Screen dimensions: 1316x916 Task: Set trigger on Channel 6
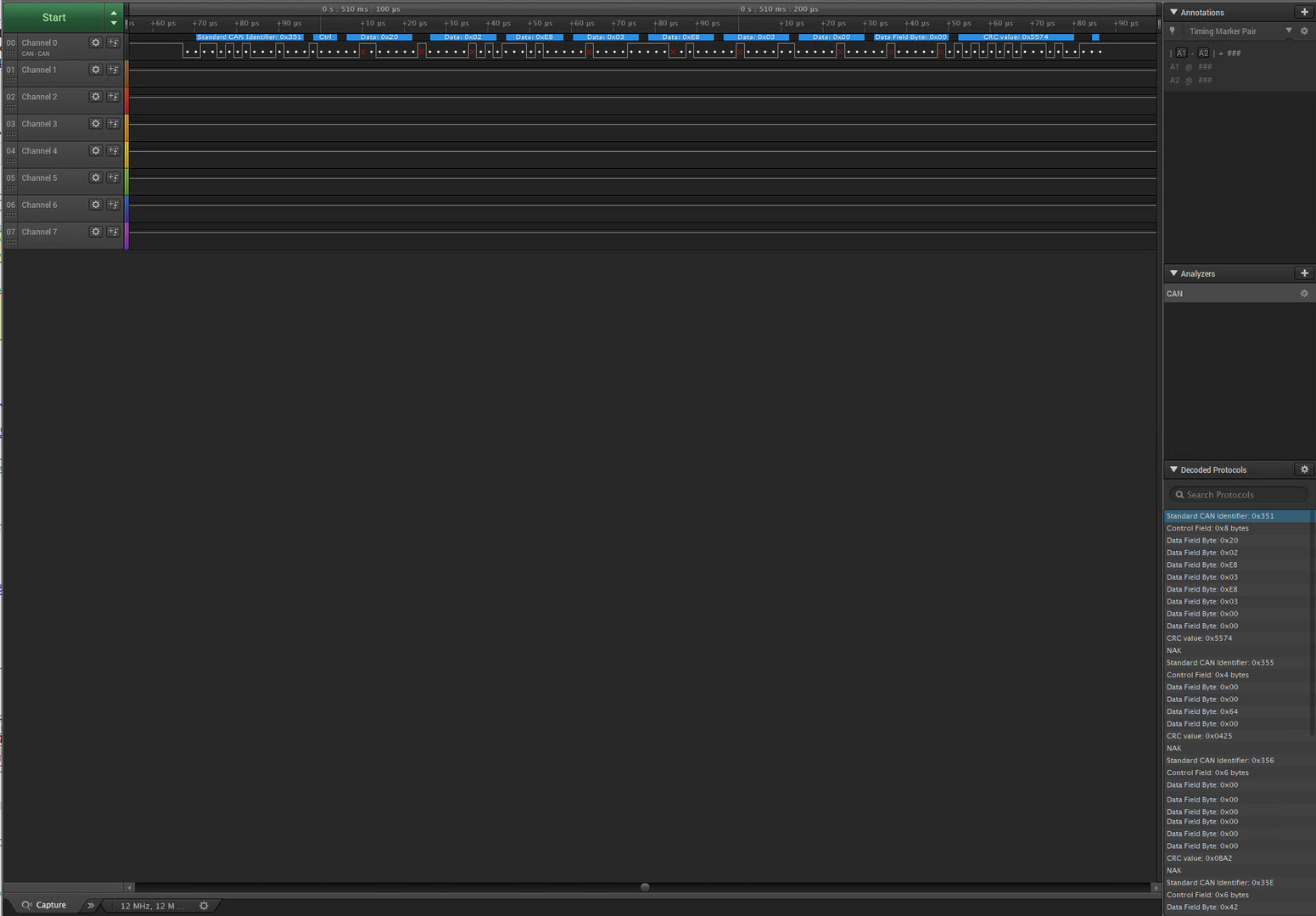click(113, 205)
